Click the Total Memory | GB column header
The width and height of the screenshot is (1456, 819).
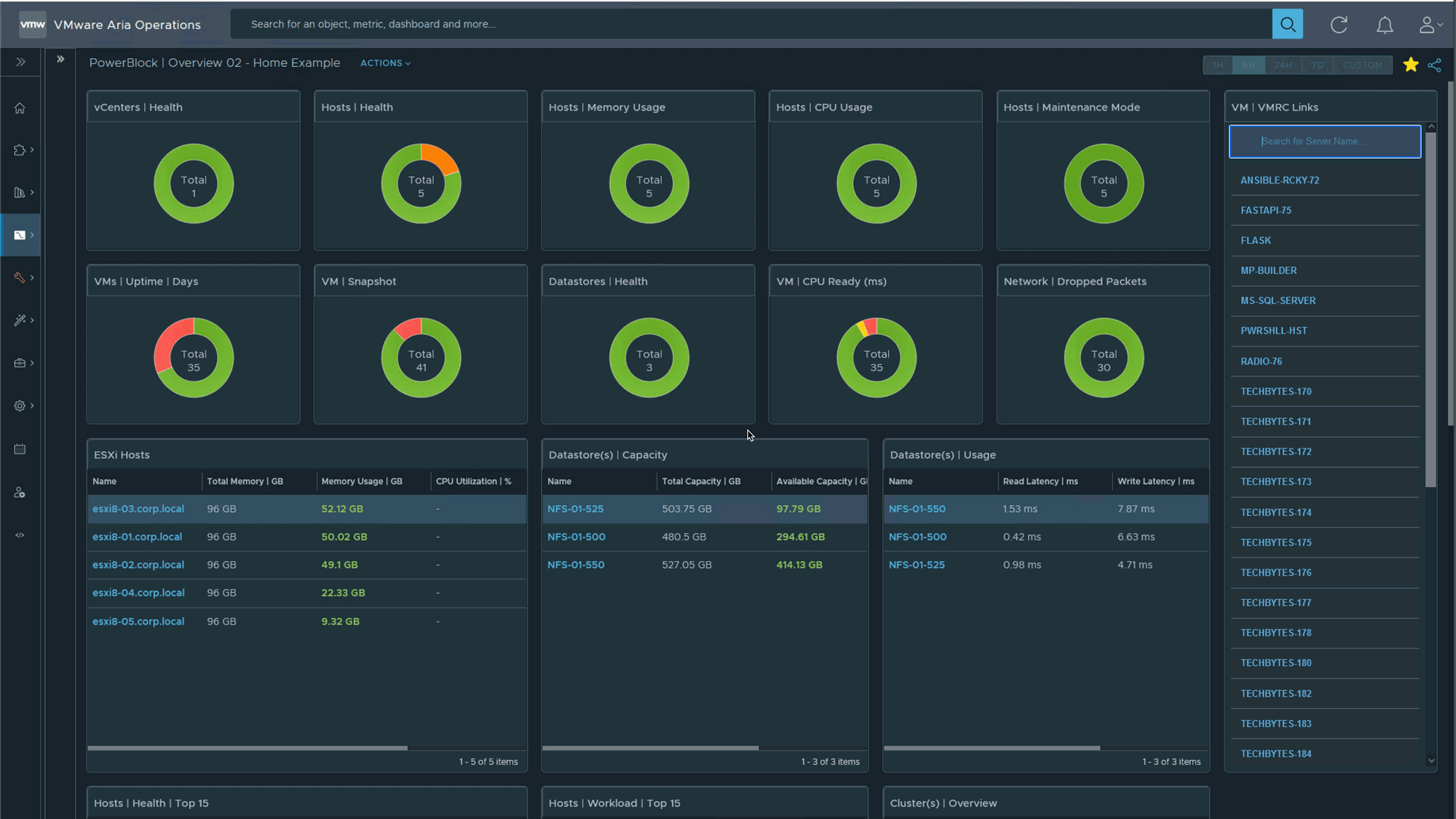[x=245, y=481]
